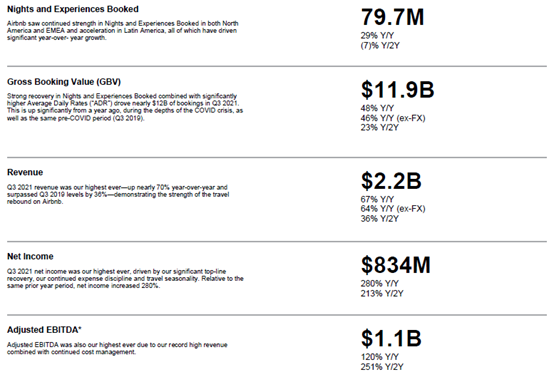Click the Gross Booking Value (GBV) heading
This screenshot has width=554, height=377.
(64, 82)
